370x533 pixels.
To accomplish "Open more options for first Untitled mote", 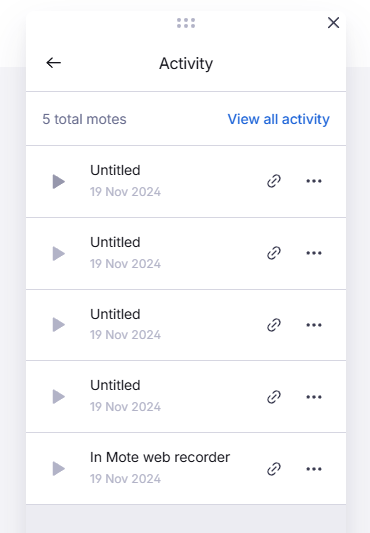I will 314,181.
